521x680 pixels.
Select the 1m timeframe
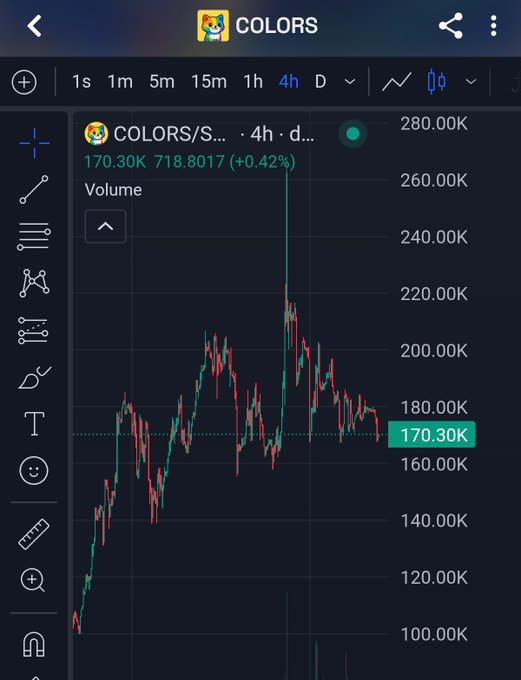(x=120, y=82)
